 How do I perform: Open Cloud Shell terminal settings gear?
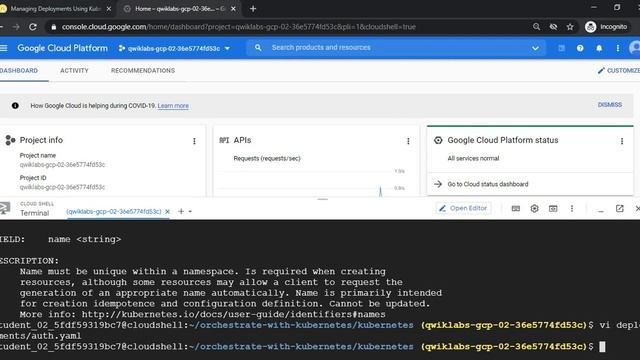[534, 209]
